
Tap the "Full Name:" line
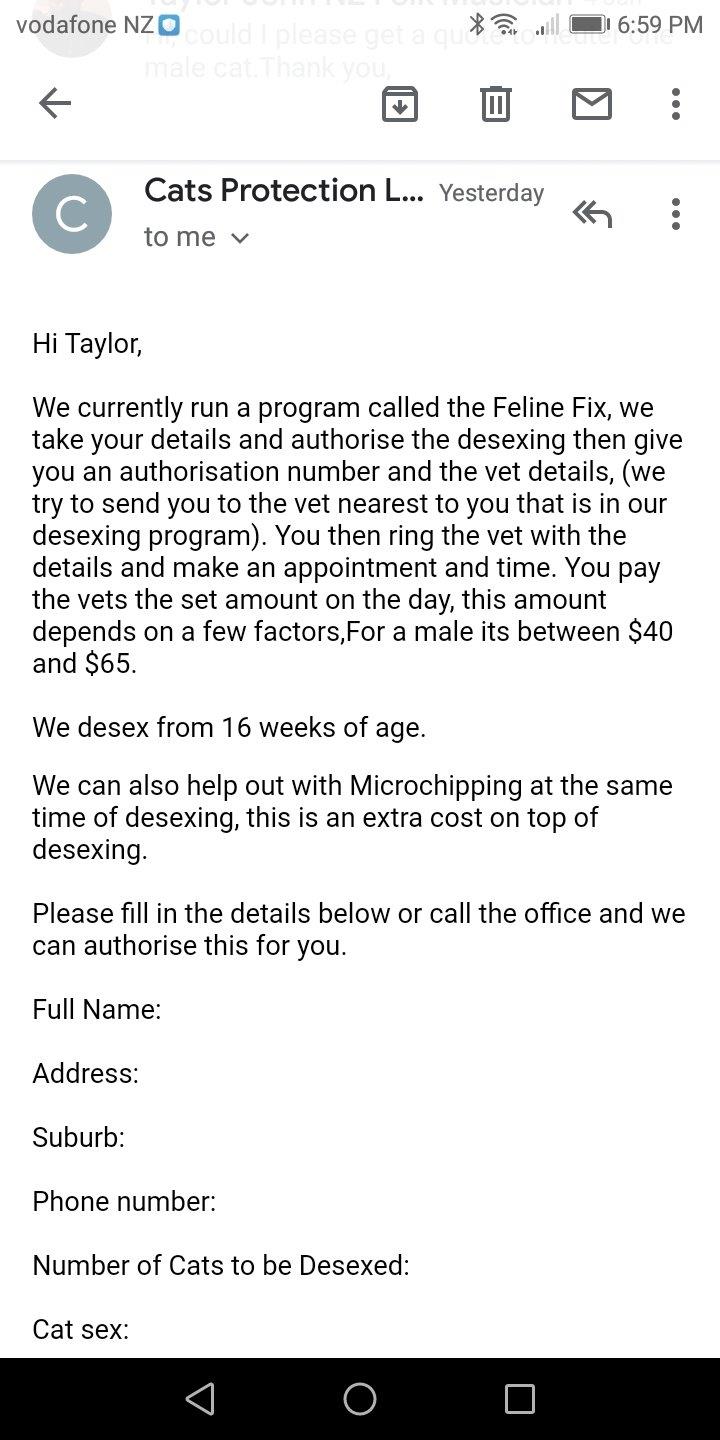coord(97,1009)
